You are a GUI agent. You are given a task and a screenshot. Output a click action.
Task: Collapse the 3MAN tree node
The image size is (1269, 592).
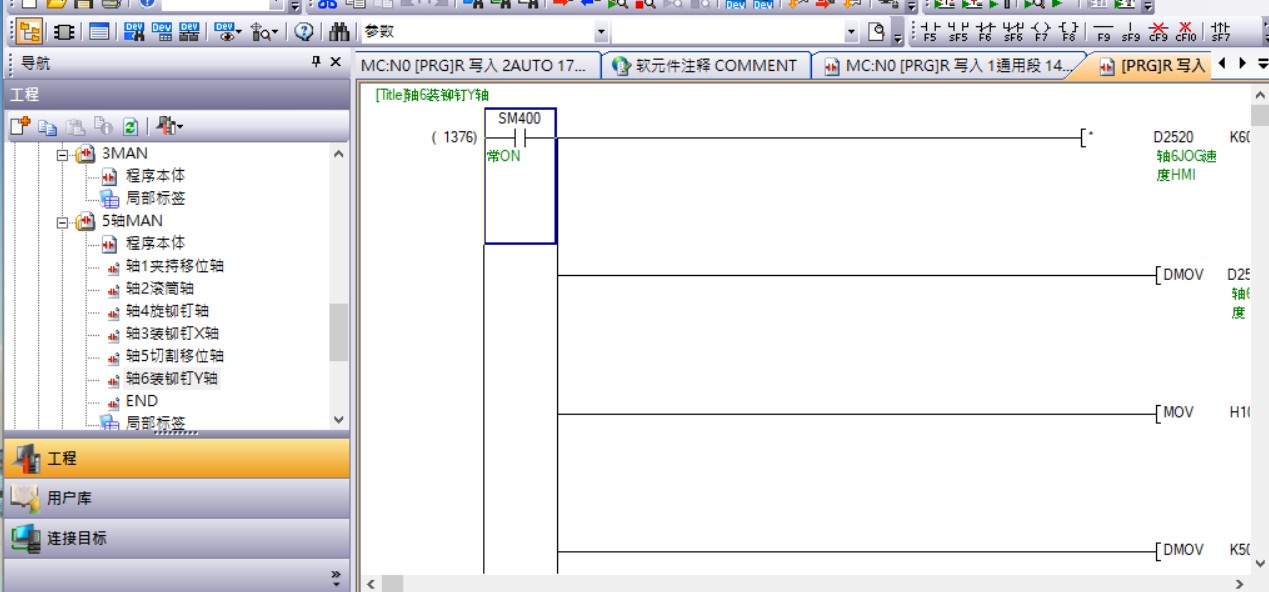point(63,154)
